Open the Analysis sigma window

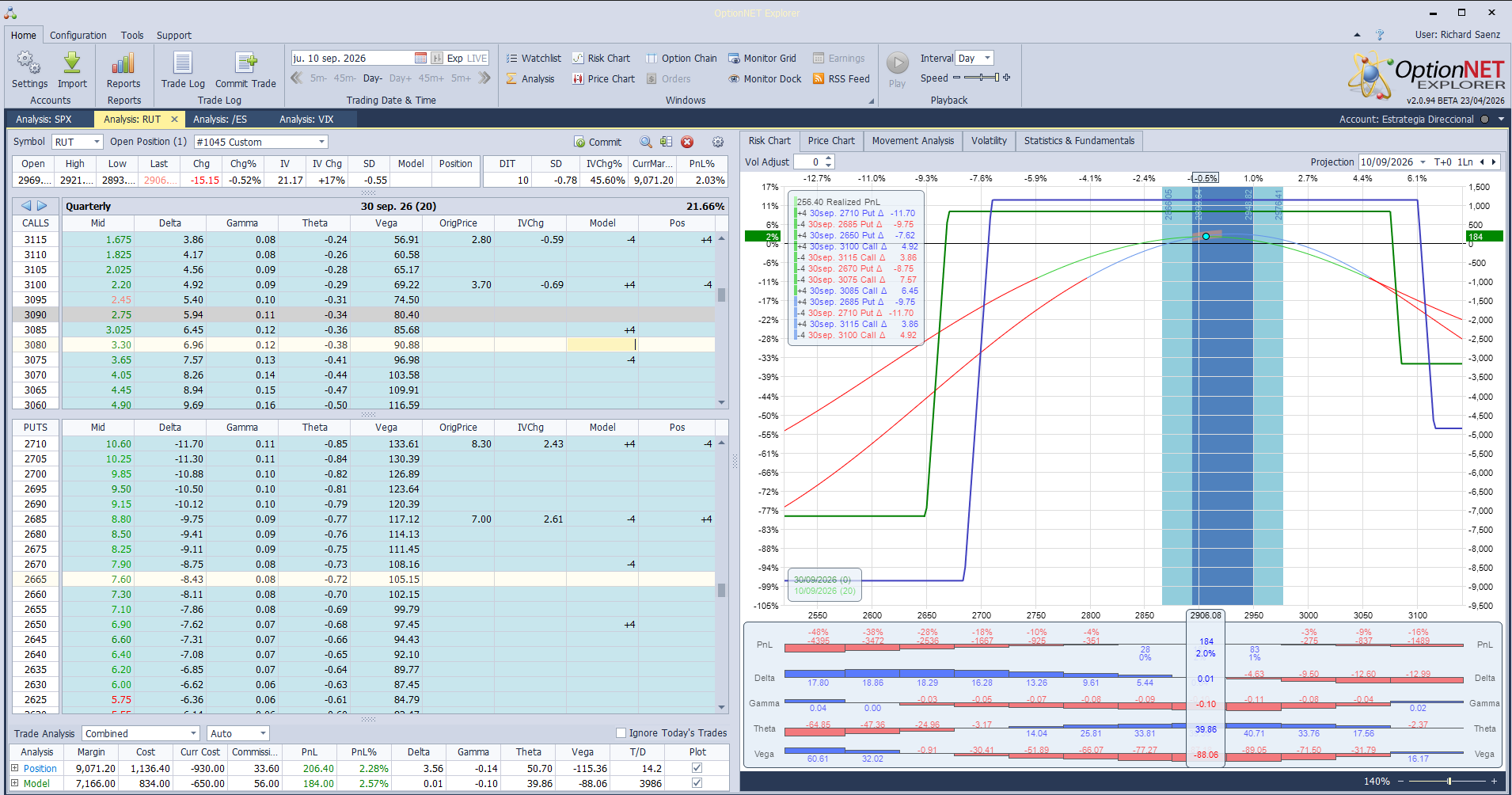coord(530,78)
